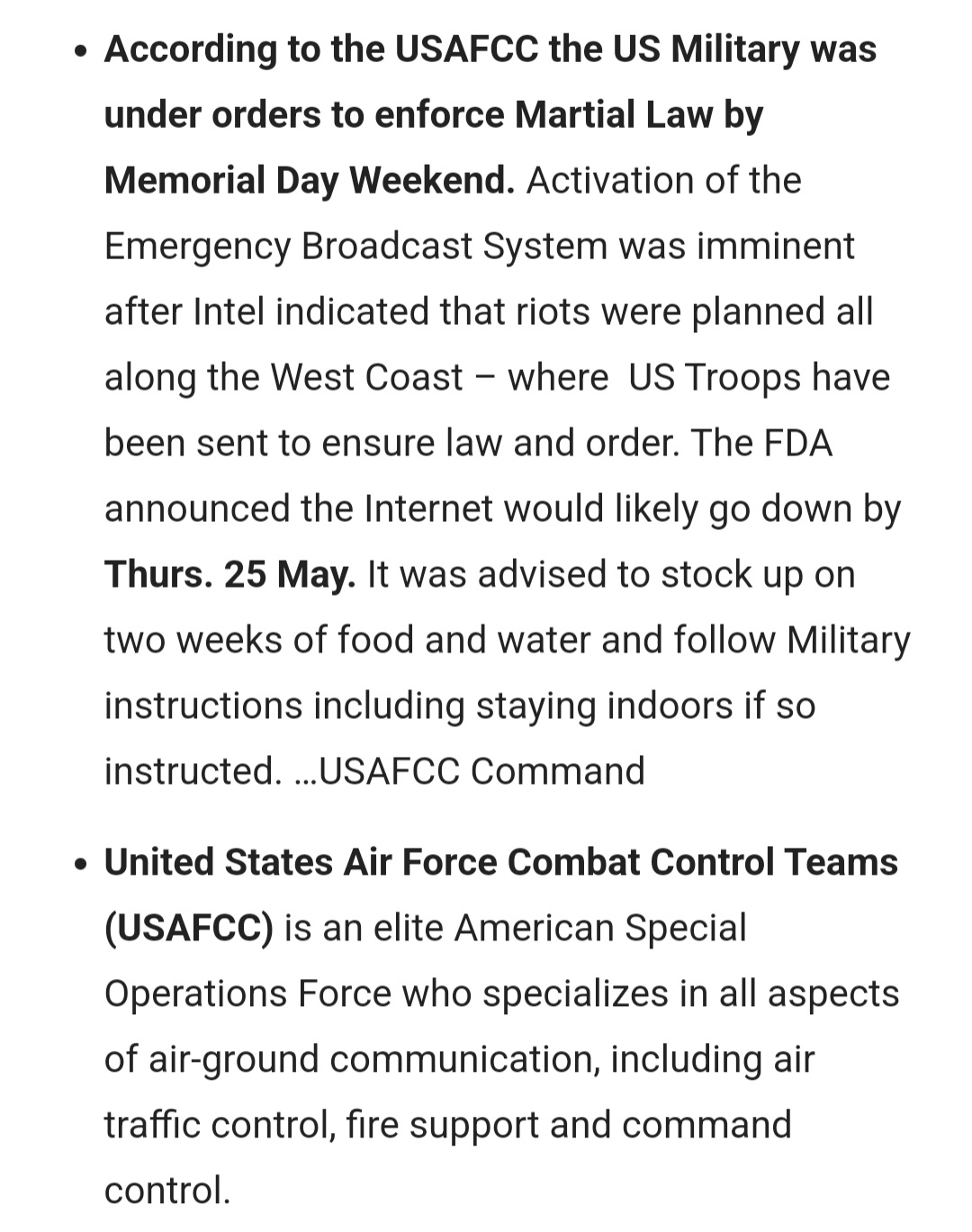Click "The FDA" in the paragraph
This screenshot has height=1232, width=972.
(x=761, y=444)
